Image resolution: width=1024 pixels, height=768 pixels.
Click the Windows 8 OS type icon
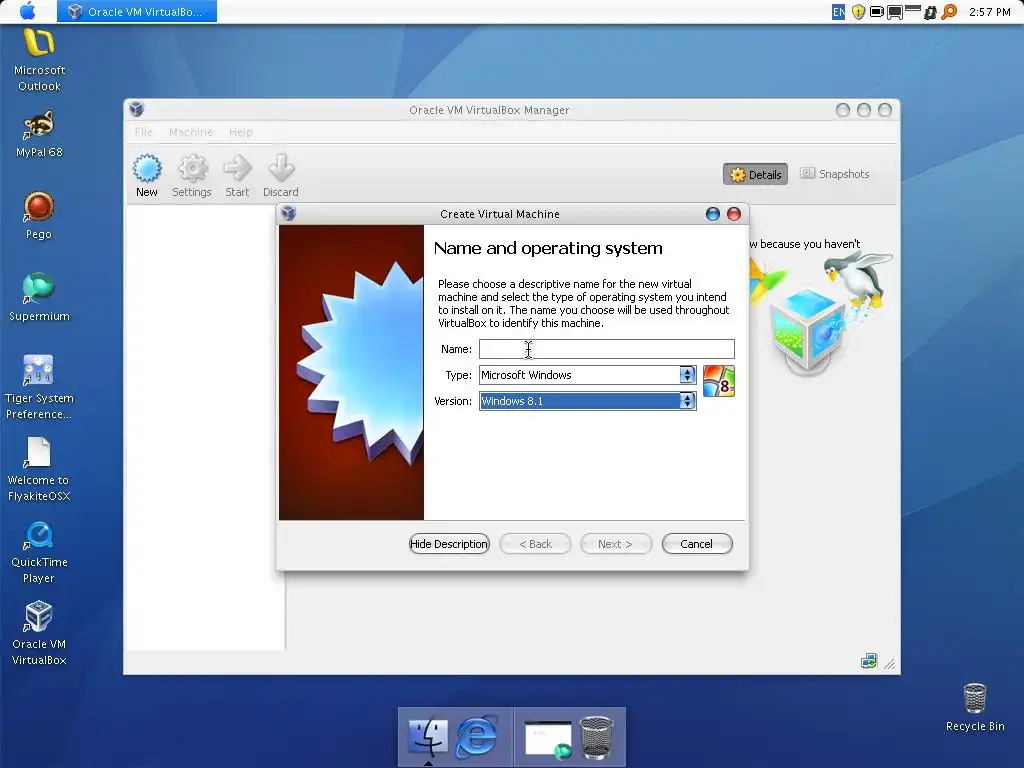point(718,381)
